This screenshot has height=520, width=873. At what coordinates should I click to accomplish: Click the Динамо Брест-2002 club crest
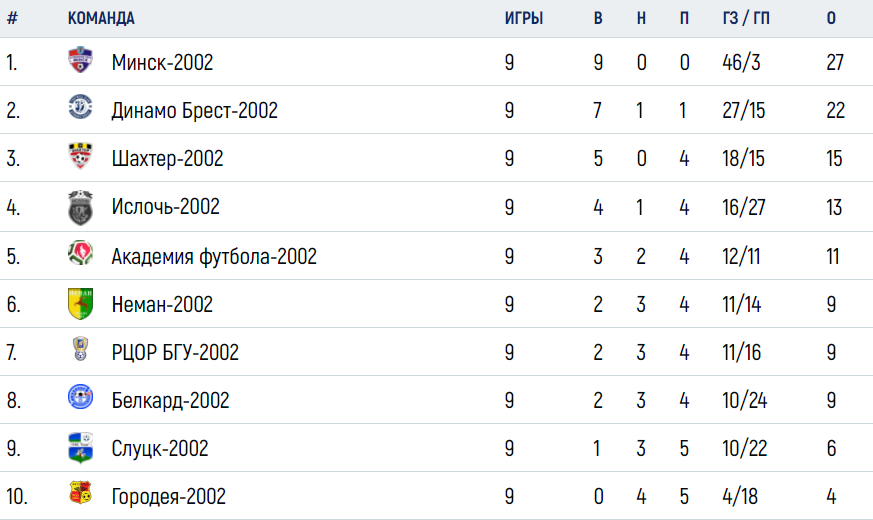[x=80, y=107]
